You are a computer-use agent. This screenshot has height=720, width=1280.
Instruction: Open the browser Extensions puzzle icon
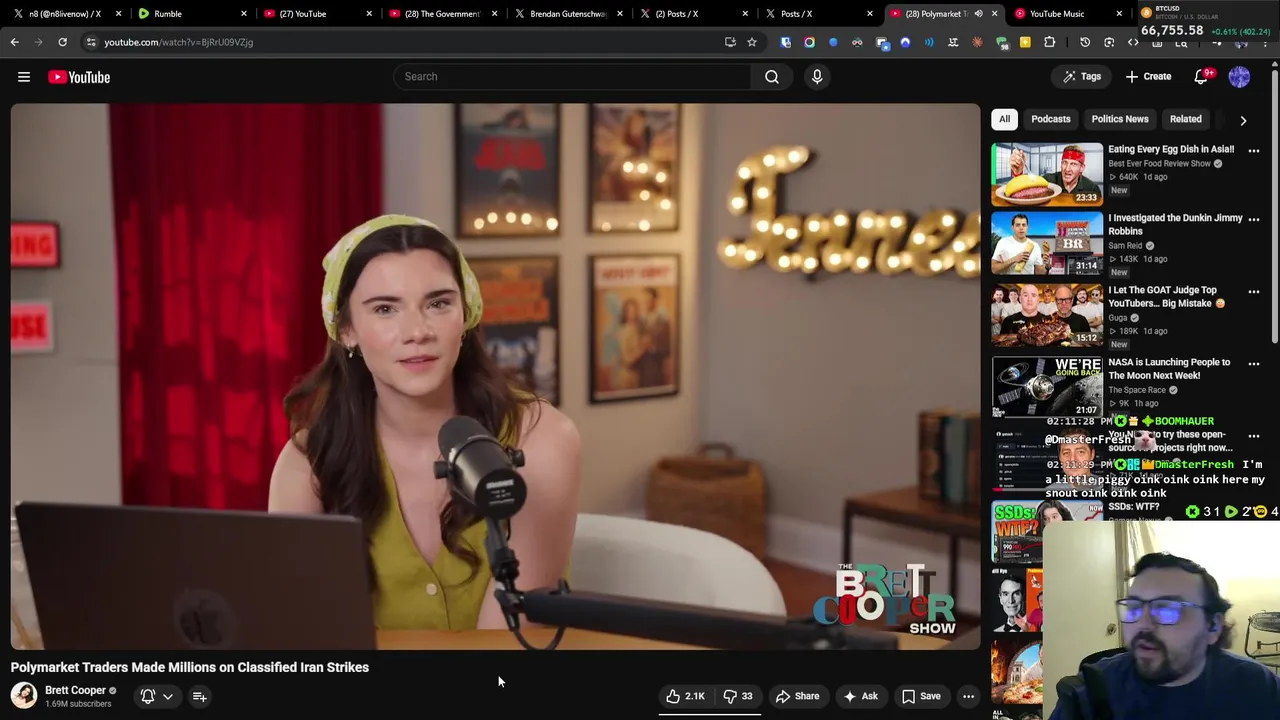[1049, 42]
